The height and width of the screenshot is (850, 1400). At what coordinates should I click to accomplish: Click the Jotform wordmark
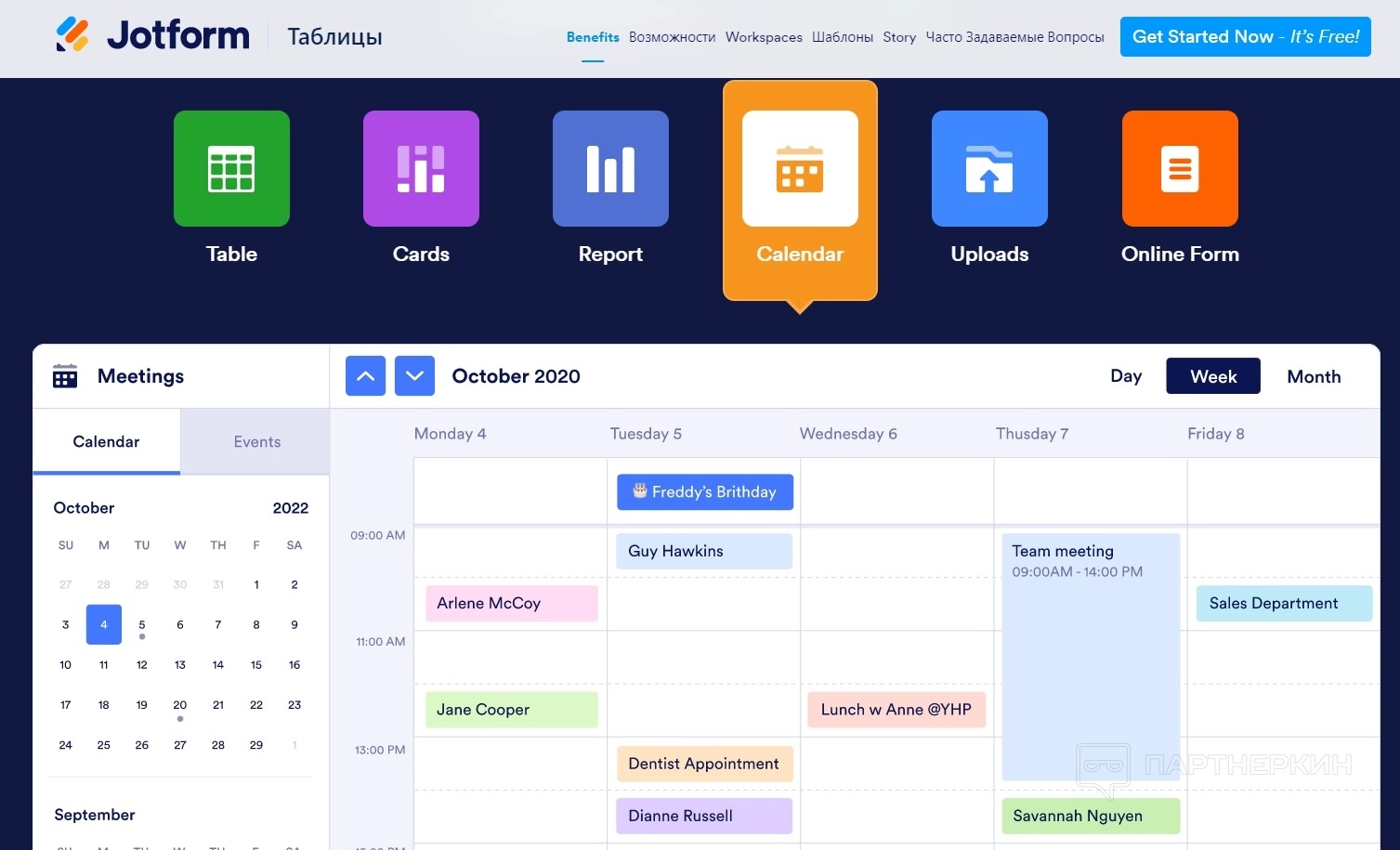178,35
